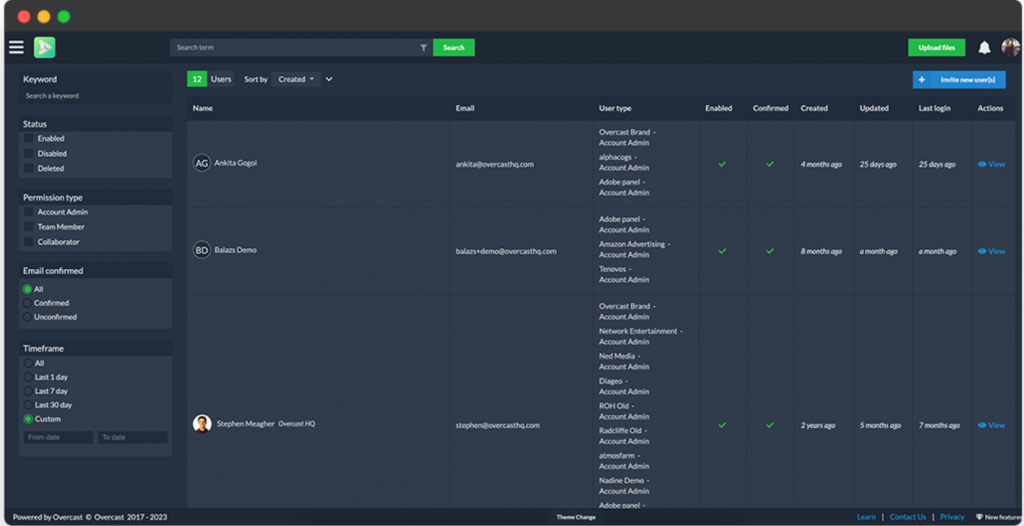Screen dimensions: 1024x526
Task: Open the Sort by Created dropdown
Action: pos(296,79)
